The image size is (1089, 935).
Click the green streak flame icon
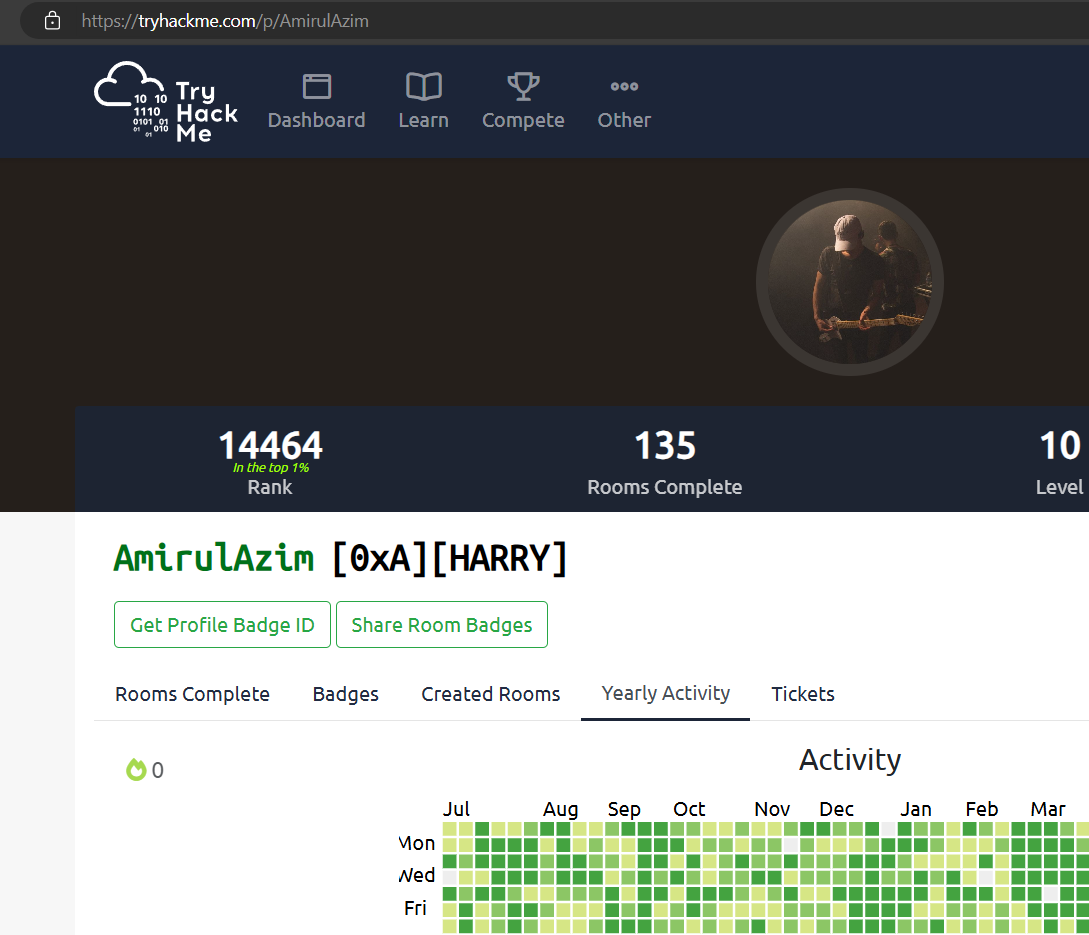[x=136, y=769]
